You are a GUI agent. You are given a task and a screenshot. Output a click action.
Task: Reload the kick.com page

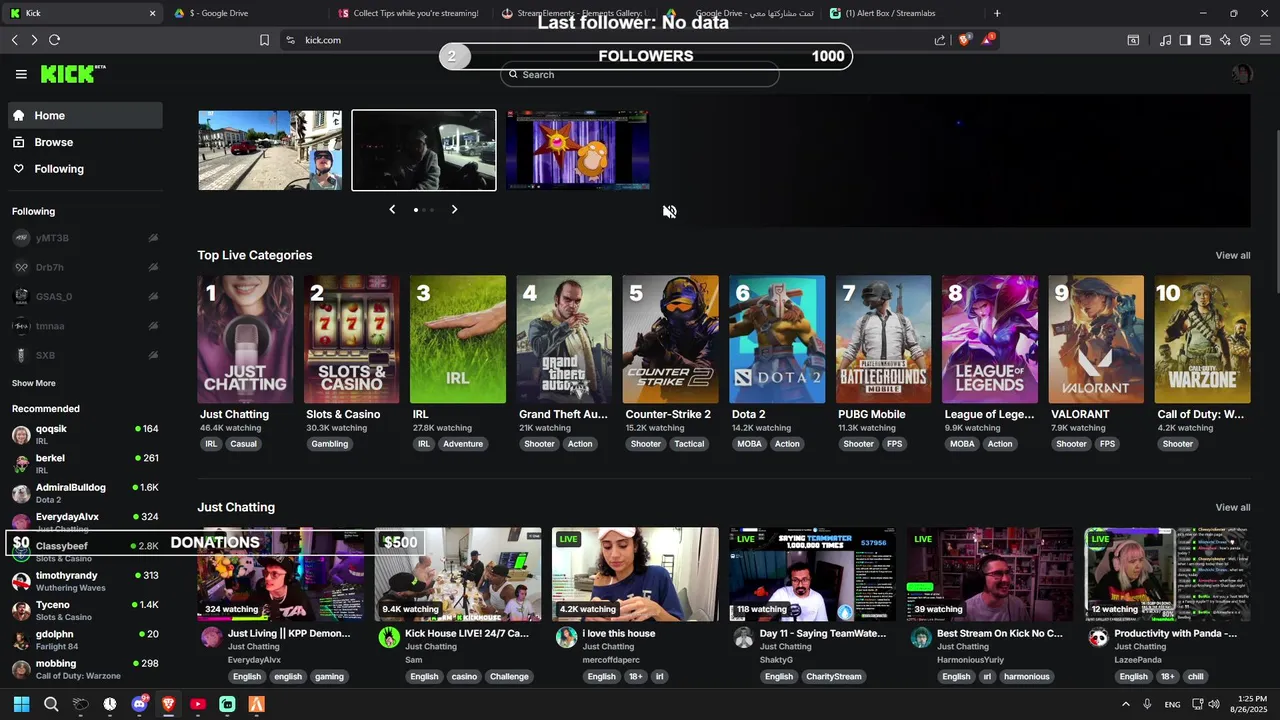[54, 40]
